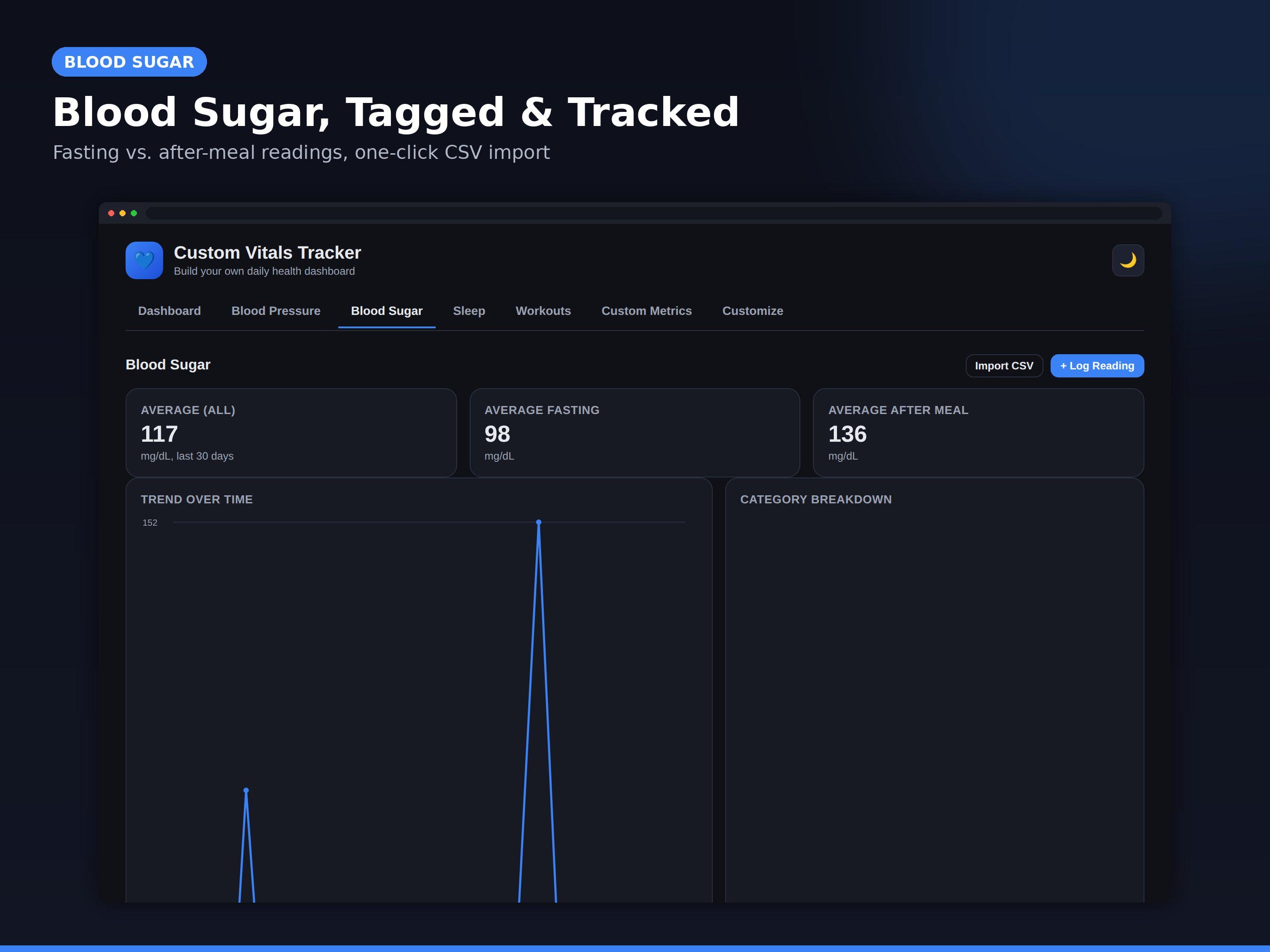Screen dimensions: 1270x952
Task: Click the Import CSV button
Action: tap(1004, 366)
